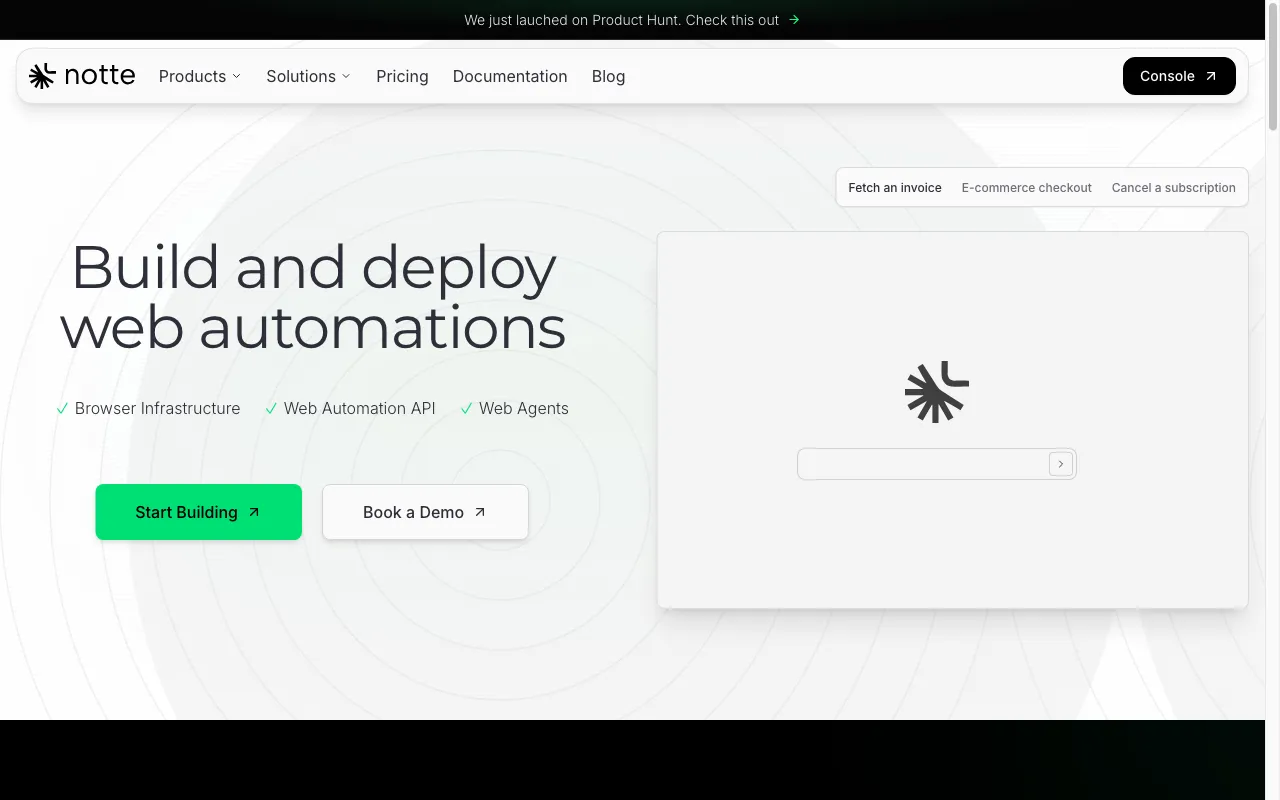Select the Fetch an invoice tab

tap(895, 187)
